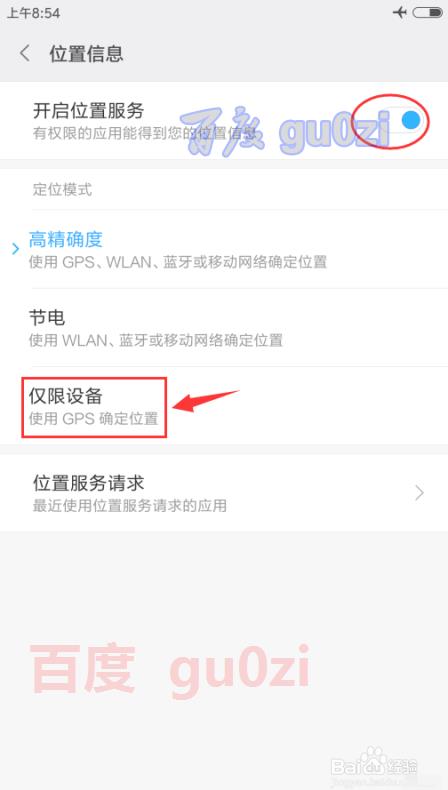
Task: Tap the blue selected-mode chevron indicator
Action: 16,249
